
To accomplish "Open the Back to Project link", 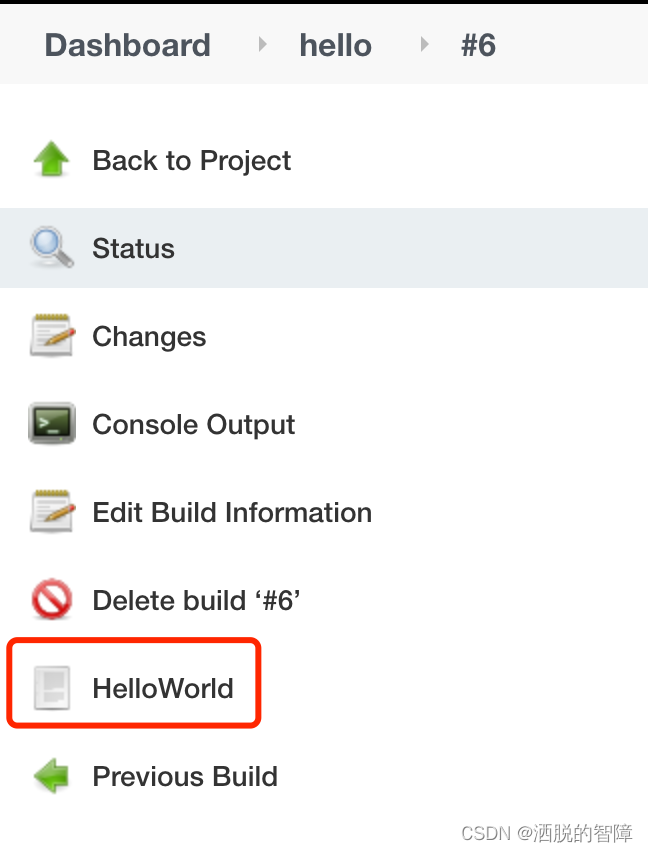I will point(192,160).
